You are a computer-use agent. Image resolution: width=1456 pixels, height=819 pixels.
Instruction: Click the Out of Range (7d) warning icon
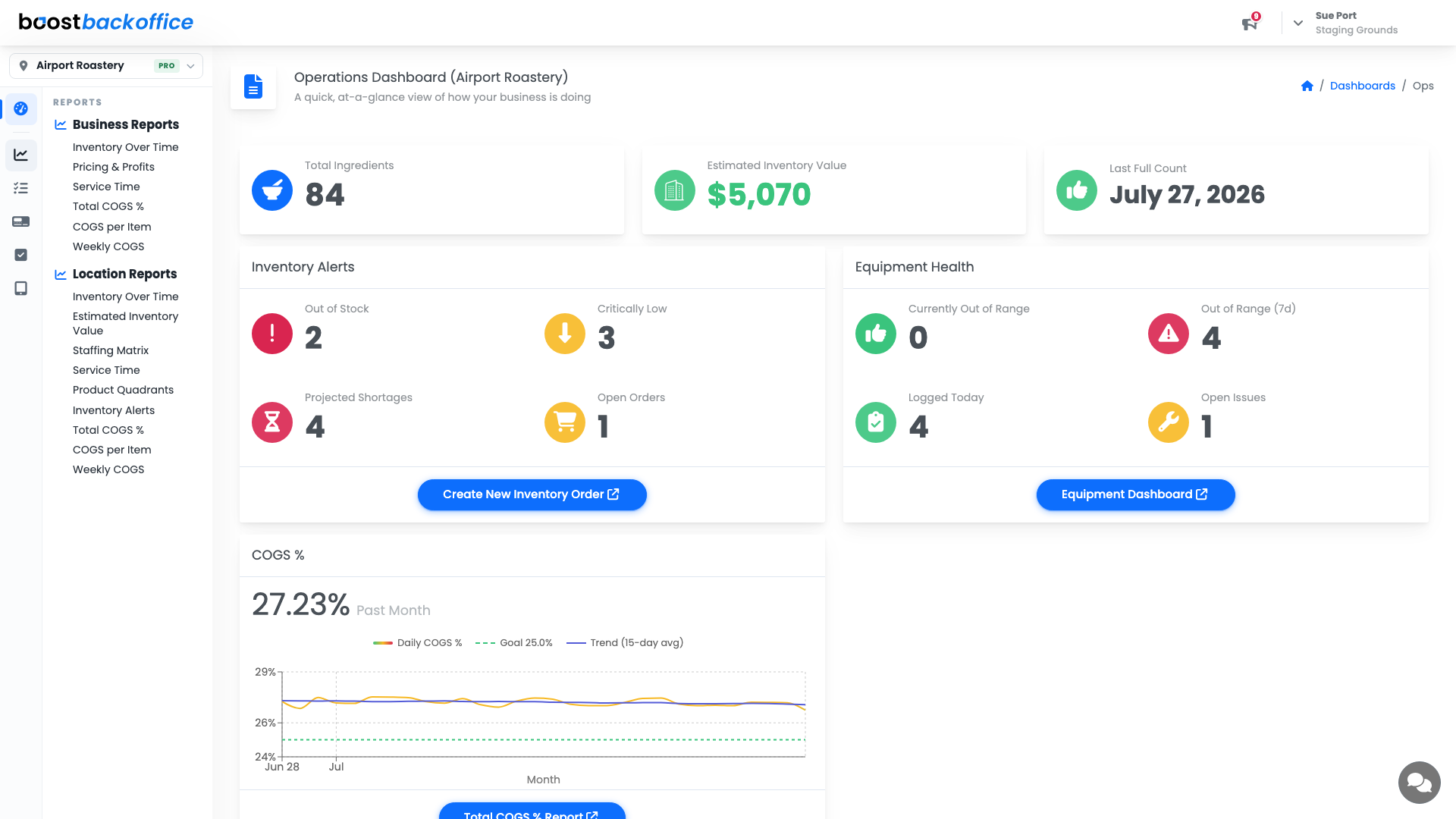[1169, 334]
